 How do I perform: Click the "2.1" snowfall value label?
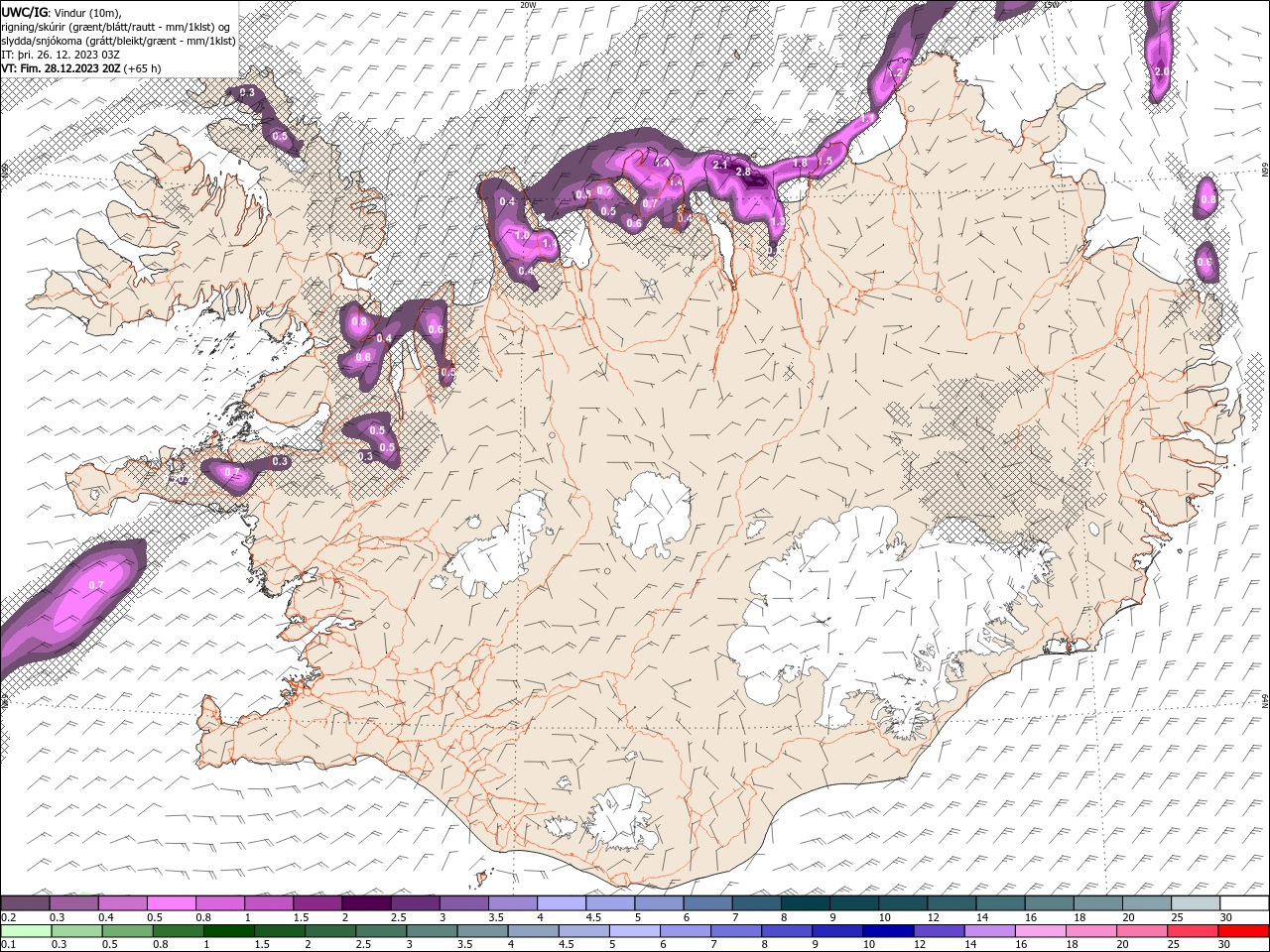[x=721, y=165]
